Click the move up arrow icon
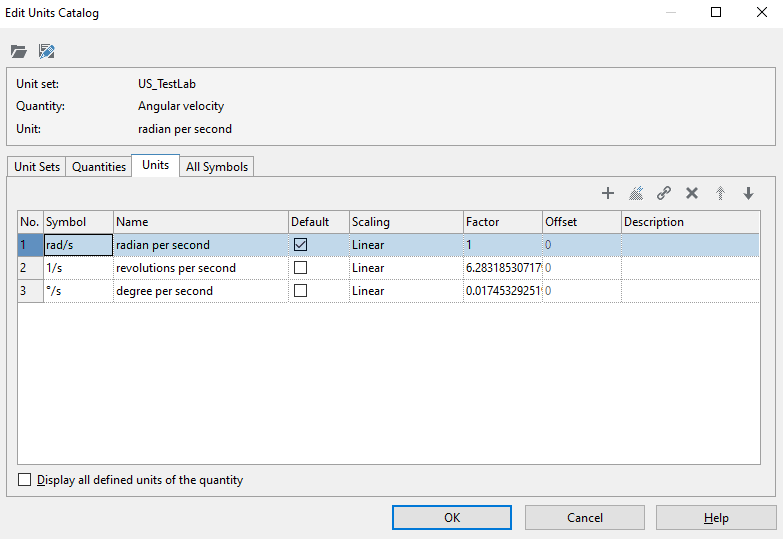 click(x=720, y=193)
